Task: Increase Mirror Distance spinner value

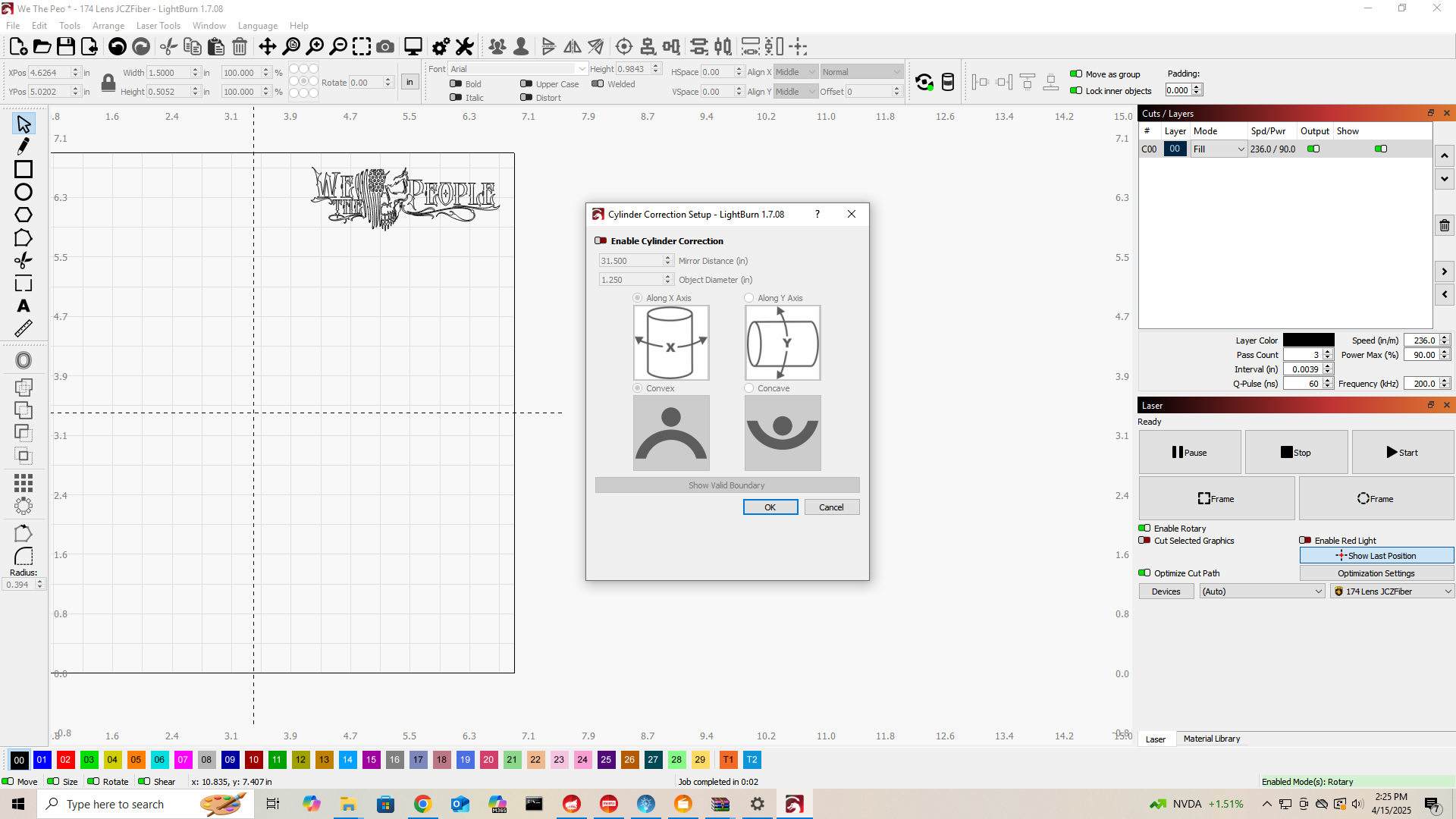Action: coord(668,258)
